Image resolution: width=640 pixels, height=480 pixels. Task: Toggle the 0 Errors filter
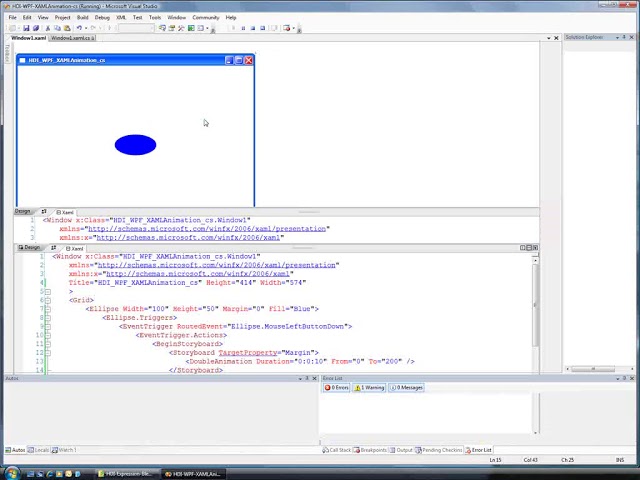point(336,387)
